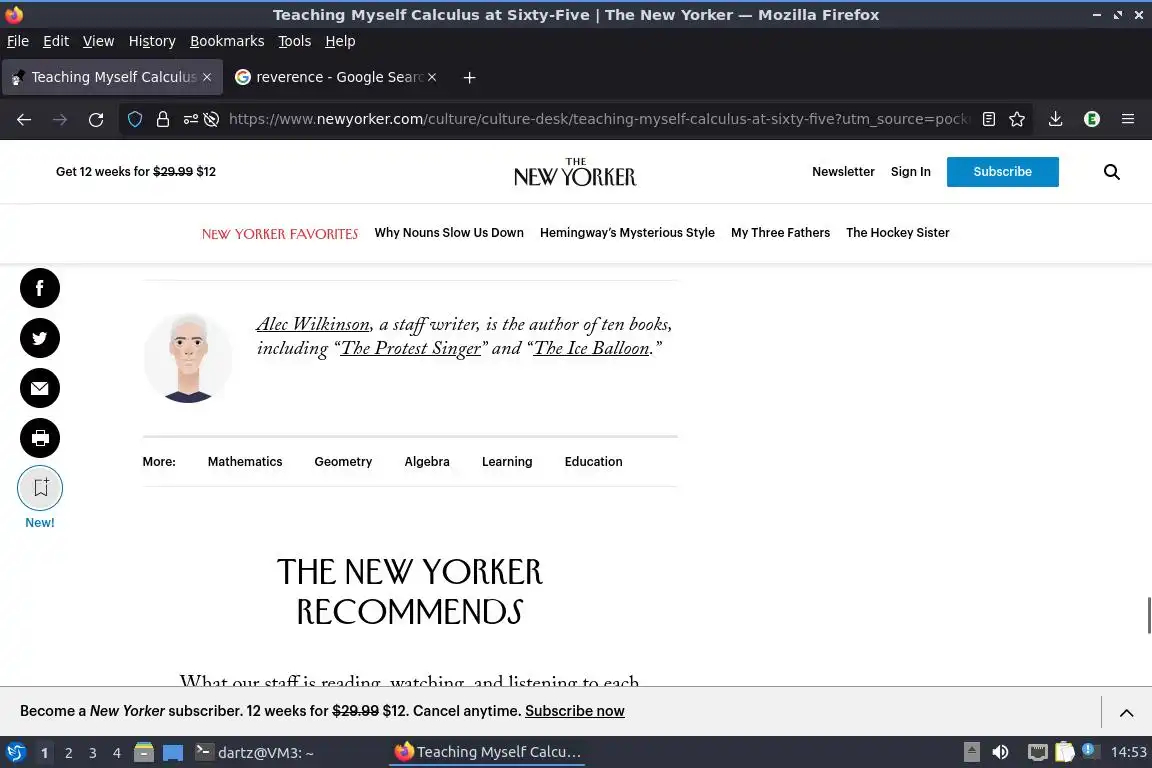1152x768 pixels.
Task: Open the Newsletter link
Action: tap(843, 172)
